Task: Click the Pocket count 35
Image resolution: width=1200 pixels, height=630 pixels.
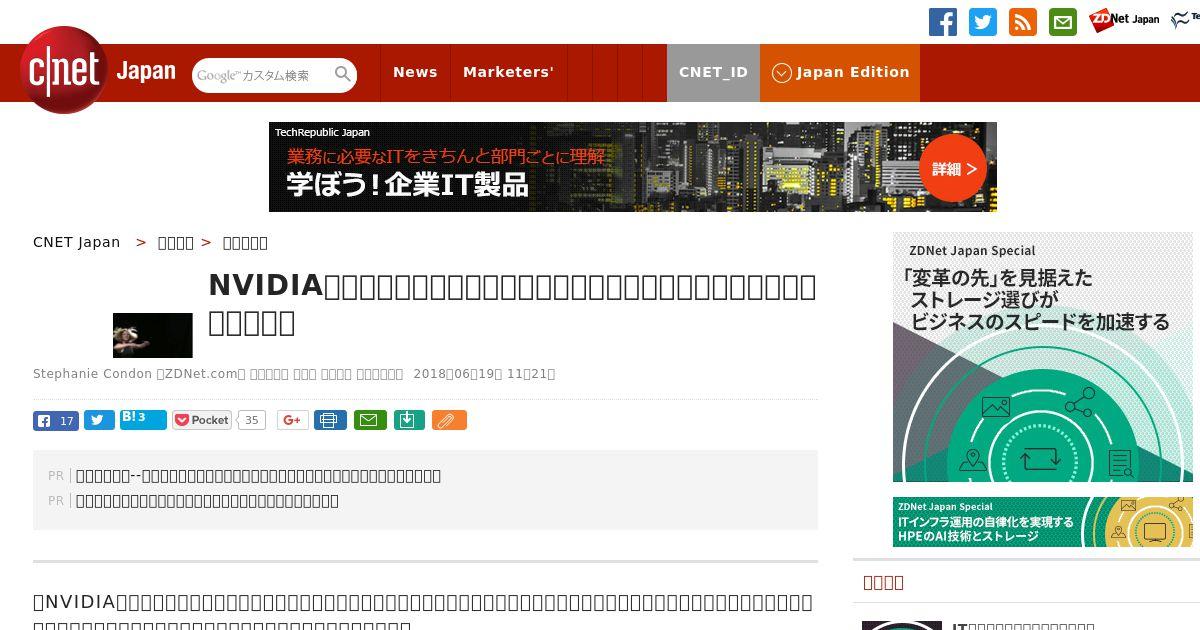Action: [x=252, y=420]
